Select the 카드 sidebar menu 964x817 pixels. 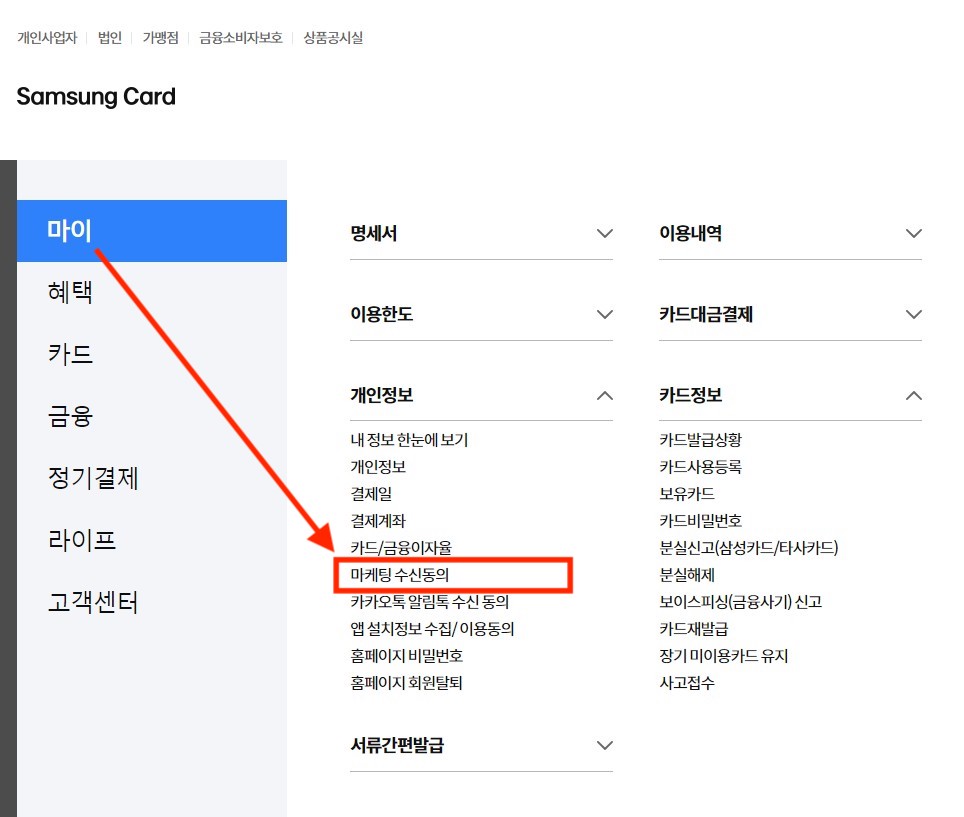pyautogui.click(x=70, y=354)
